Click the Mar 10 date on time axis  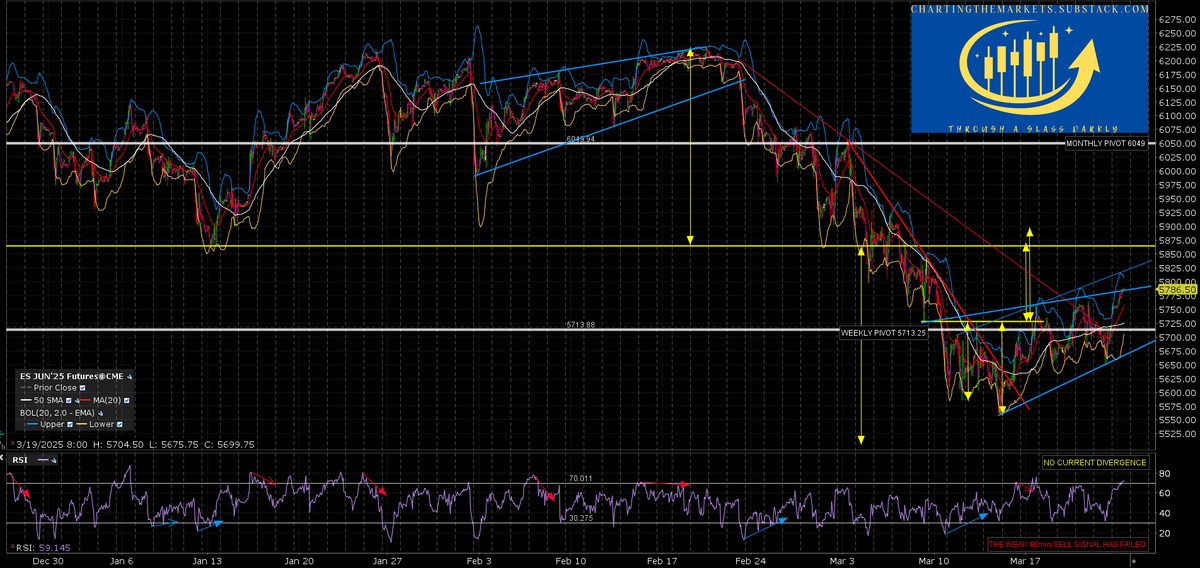tap(936, 560)
